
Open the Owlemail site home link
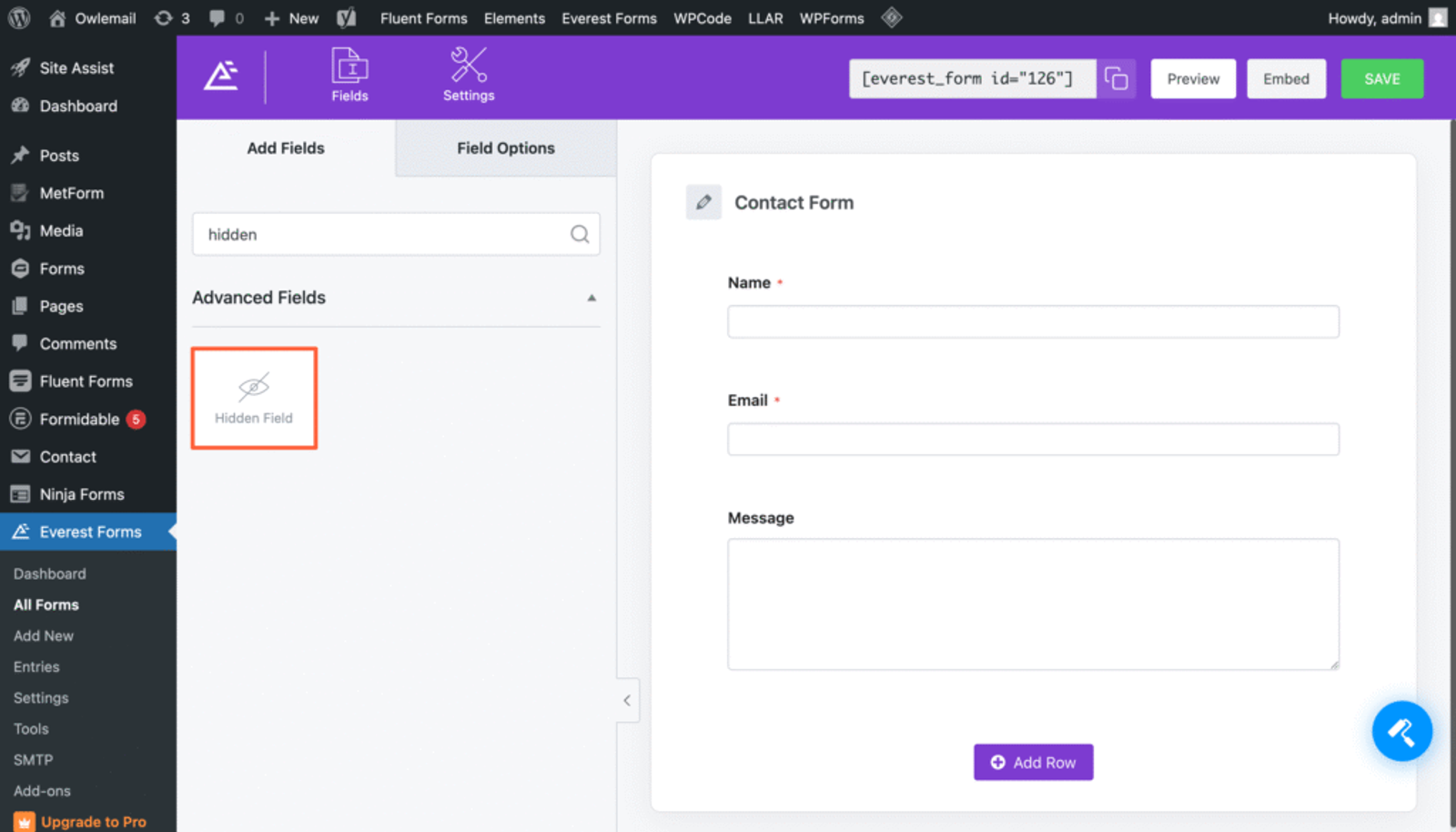[x=92, y=18]
